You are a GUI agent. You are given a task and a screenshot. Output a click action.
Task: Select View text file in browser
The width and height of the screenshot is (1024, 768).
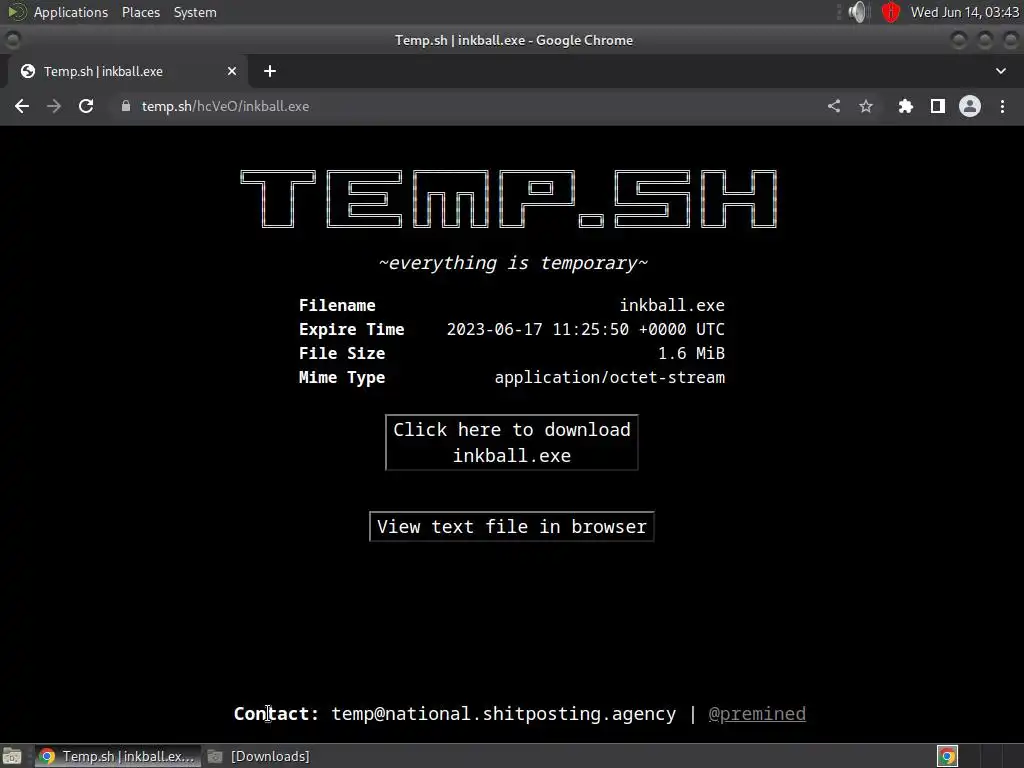tap(511, 526)
